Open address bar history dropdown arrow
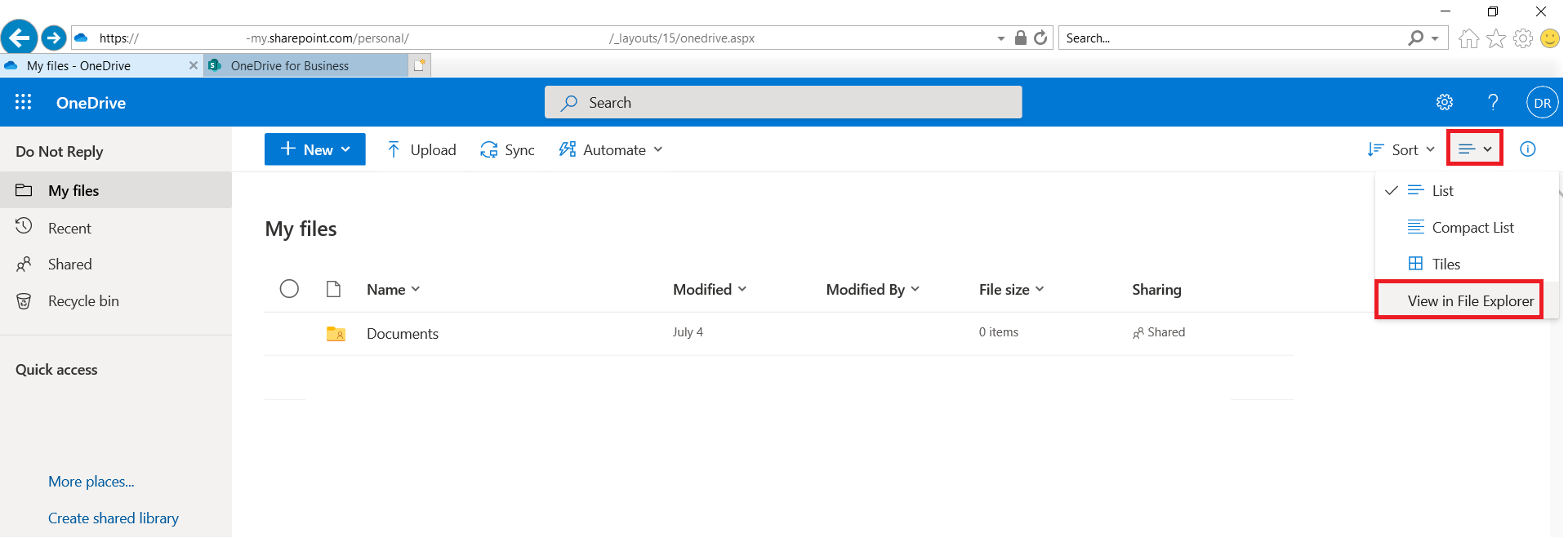Viewport: 1568px width, 538px height. point(1001,38)
